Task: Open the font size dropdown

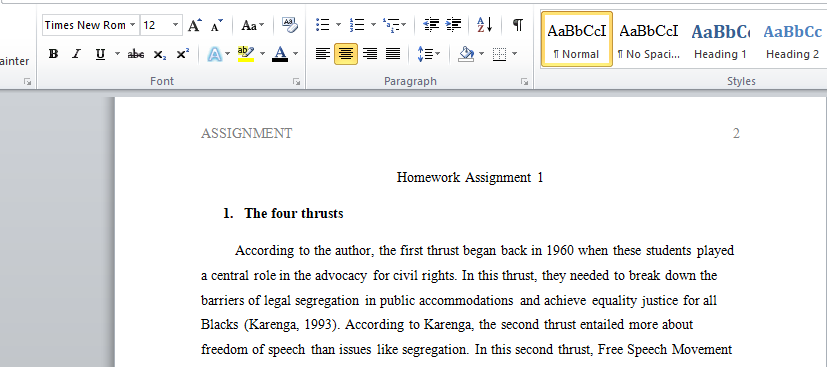Action: pyautogui.click(x=176, y=25)
